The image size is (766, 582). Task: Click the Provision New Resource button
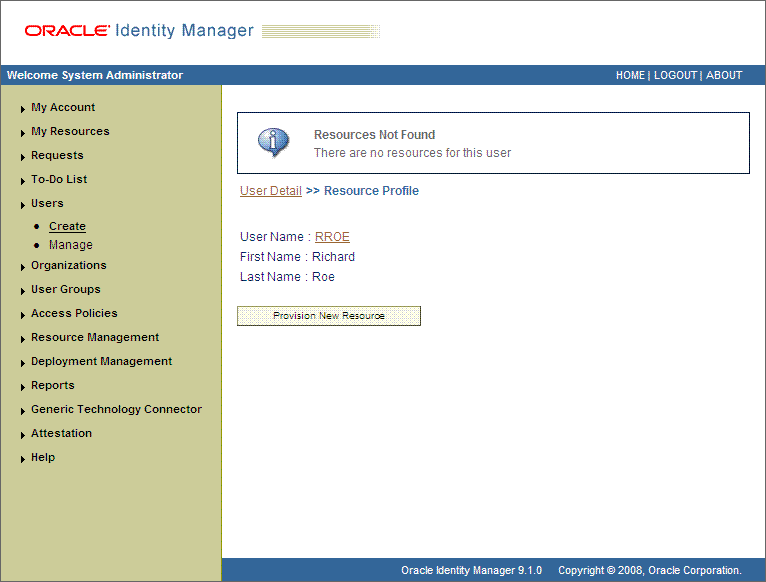(x=329, y=316)
